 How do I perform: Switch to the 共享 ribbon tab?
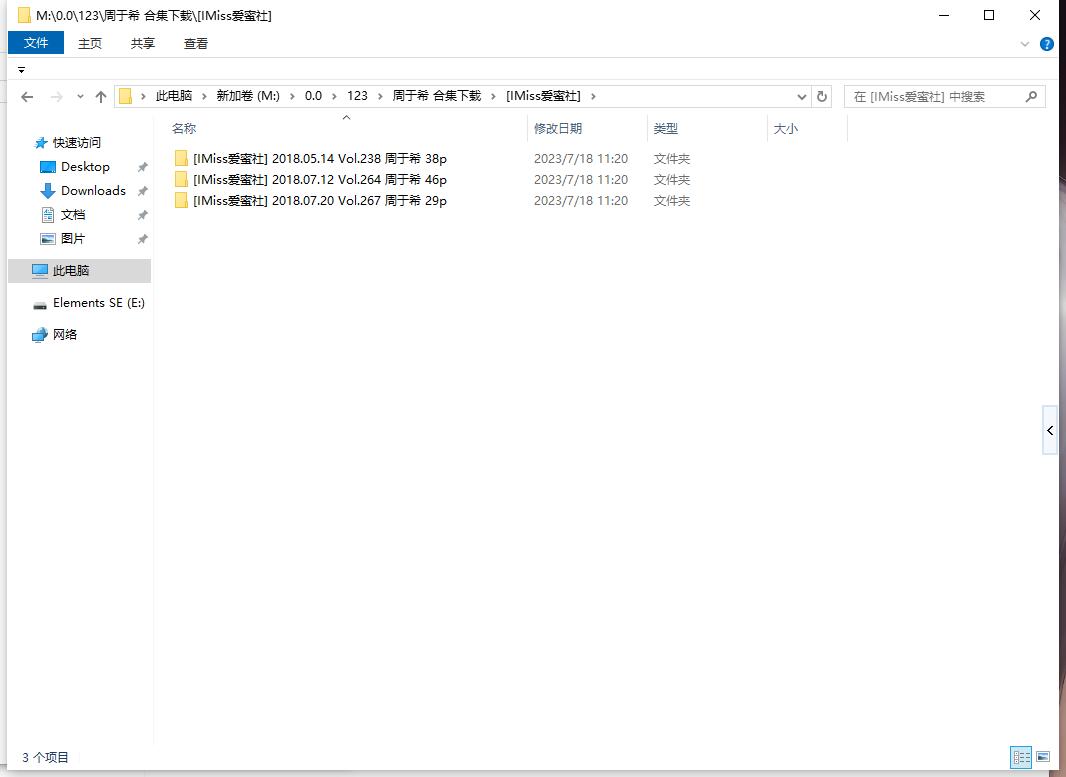point(143,44)
